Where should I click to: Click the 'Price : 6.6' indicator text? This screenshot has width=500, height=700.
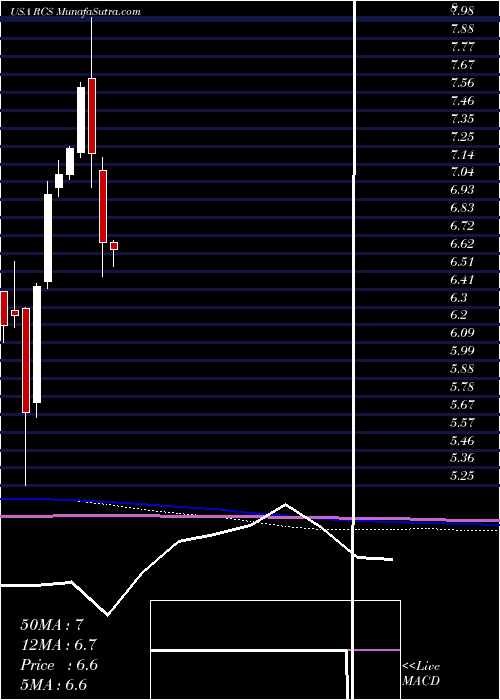(x=59, y=665)
